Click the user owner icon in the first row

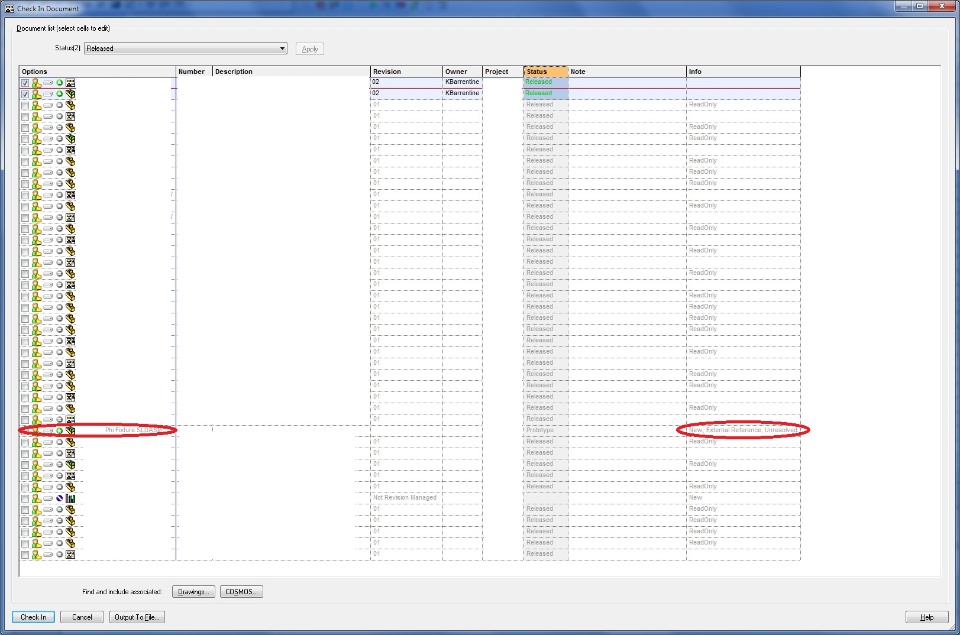(36, 83)
